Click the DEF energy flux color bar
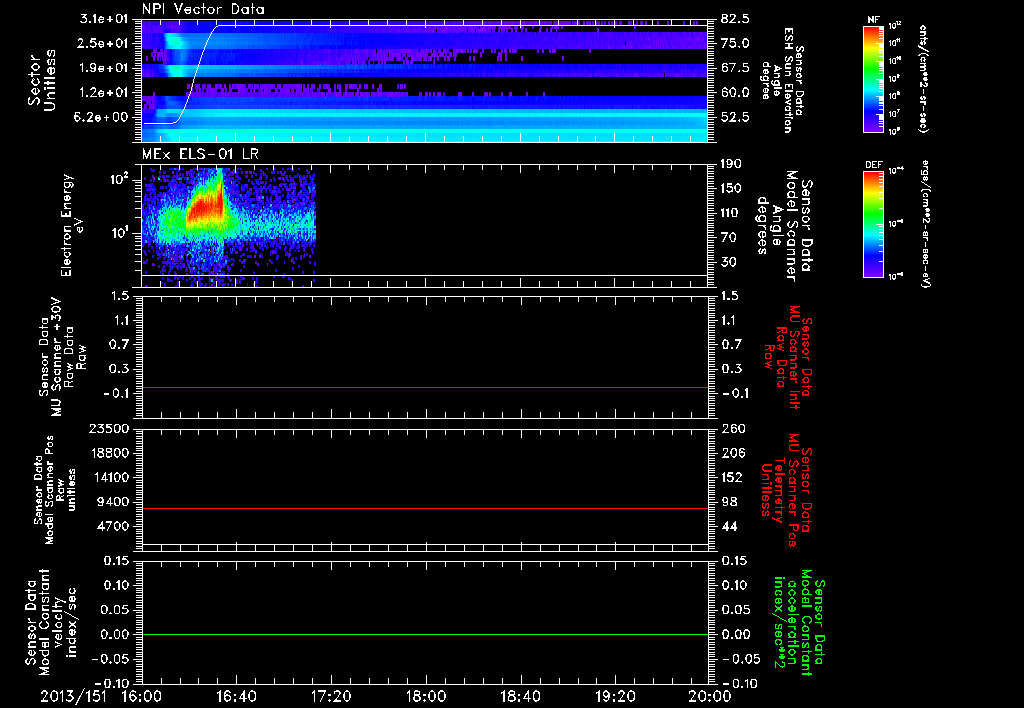The image size is (1024, 708). pos(873,224)
